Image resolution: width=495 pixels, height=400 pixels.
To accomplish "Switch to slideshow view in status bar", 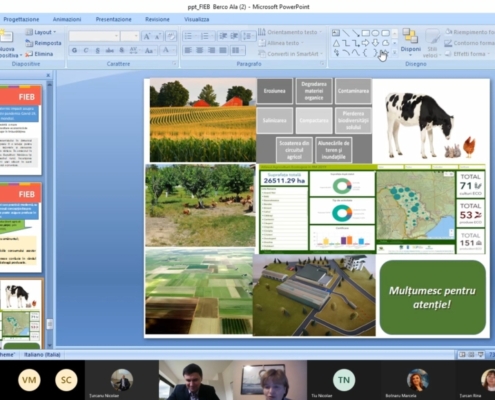I will (480, 355).
